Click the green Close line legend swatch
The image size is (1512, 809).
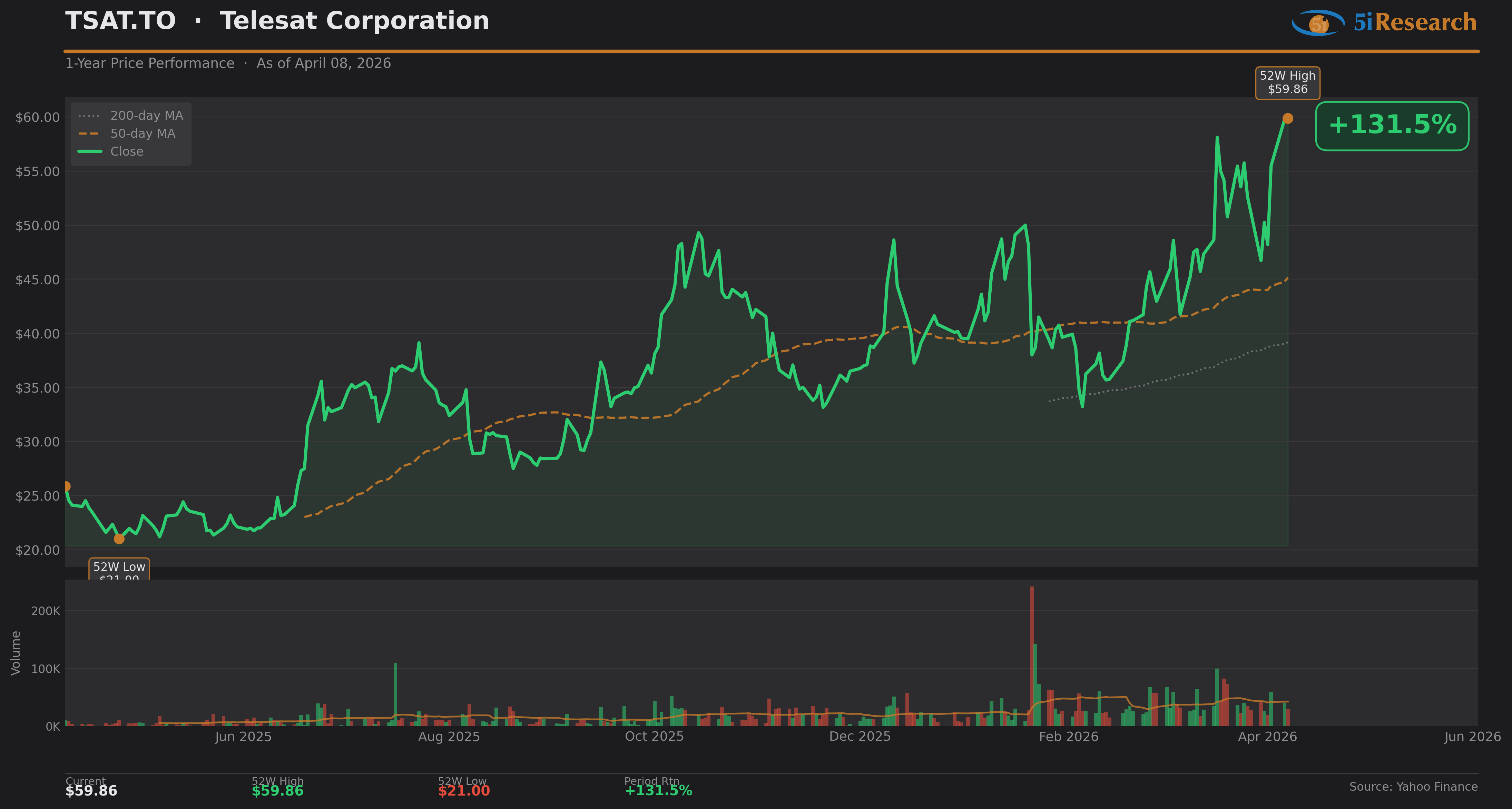click(x=89, y=151)
